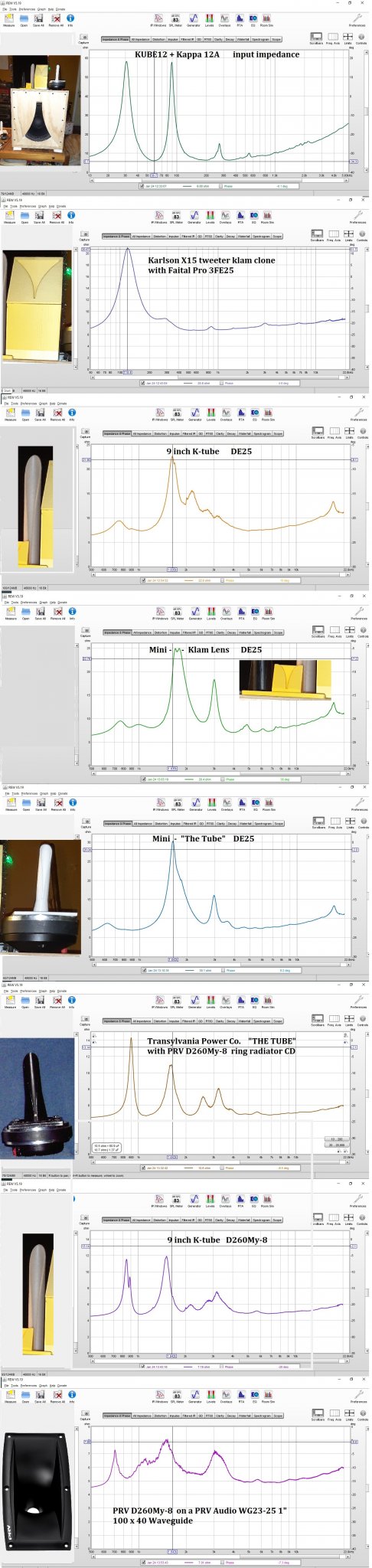Toggle Scrollbars icon in KUBE12 + Kappa 12A window
The width and height of the screenshot is (372, 1568).
coord(316,38)
